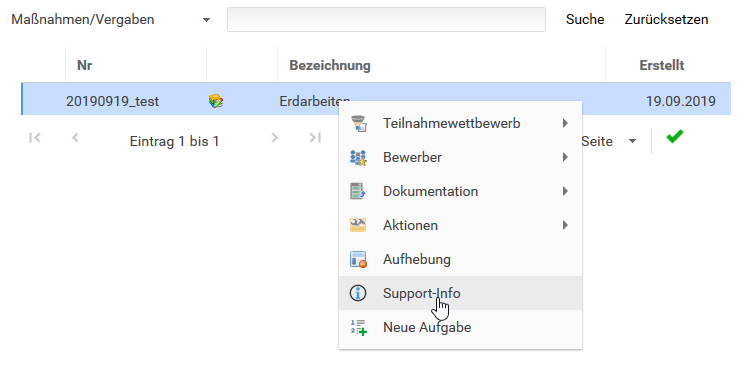Go to the first page of entries
The image size is (745, 365).
pyautogui.click(x=35, y=138)
